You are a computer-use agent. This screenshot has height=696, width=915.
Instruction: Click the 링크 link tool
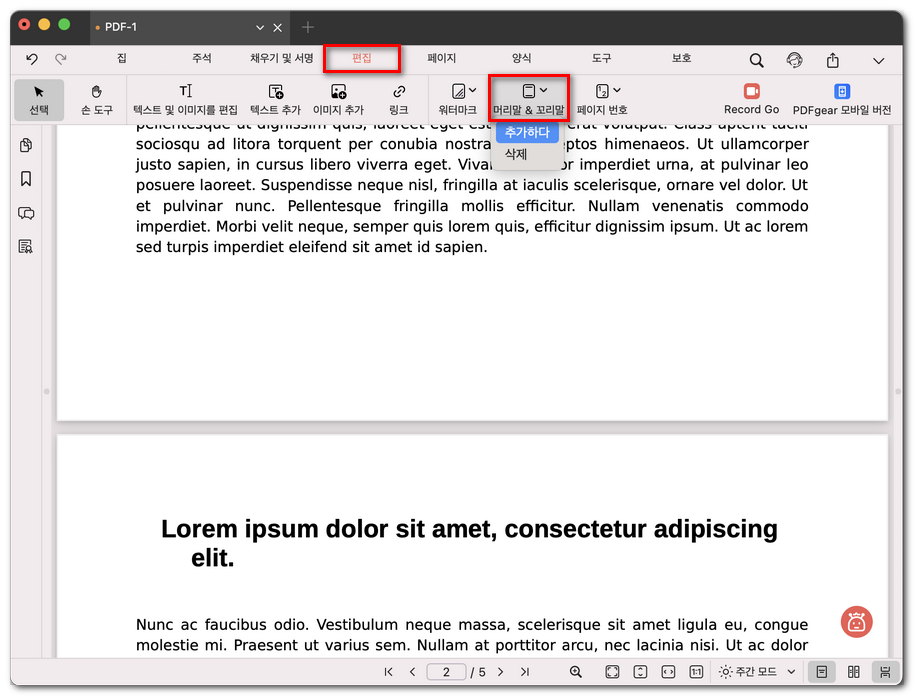(398, 99)
